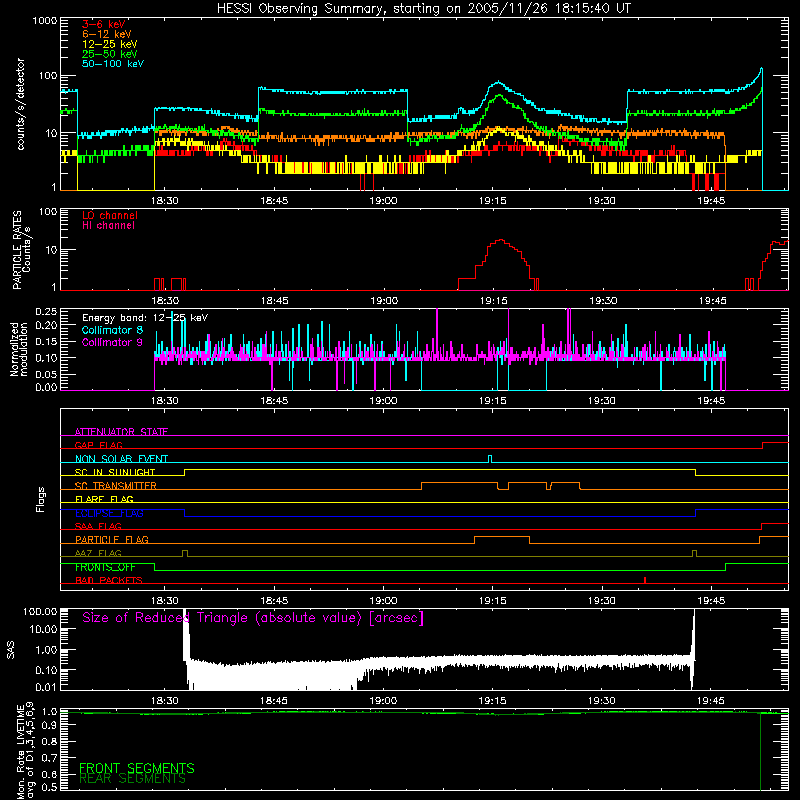
Task: Select the cyan '50-100 keV' legend entry
Action: pos(113,64)
